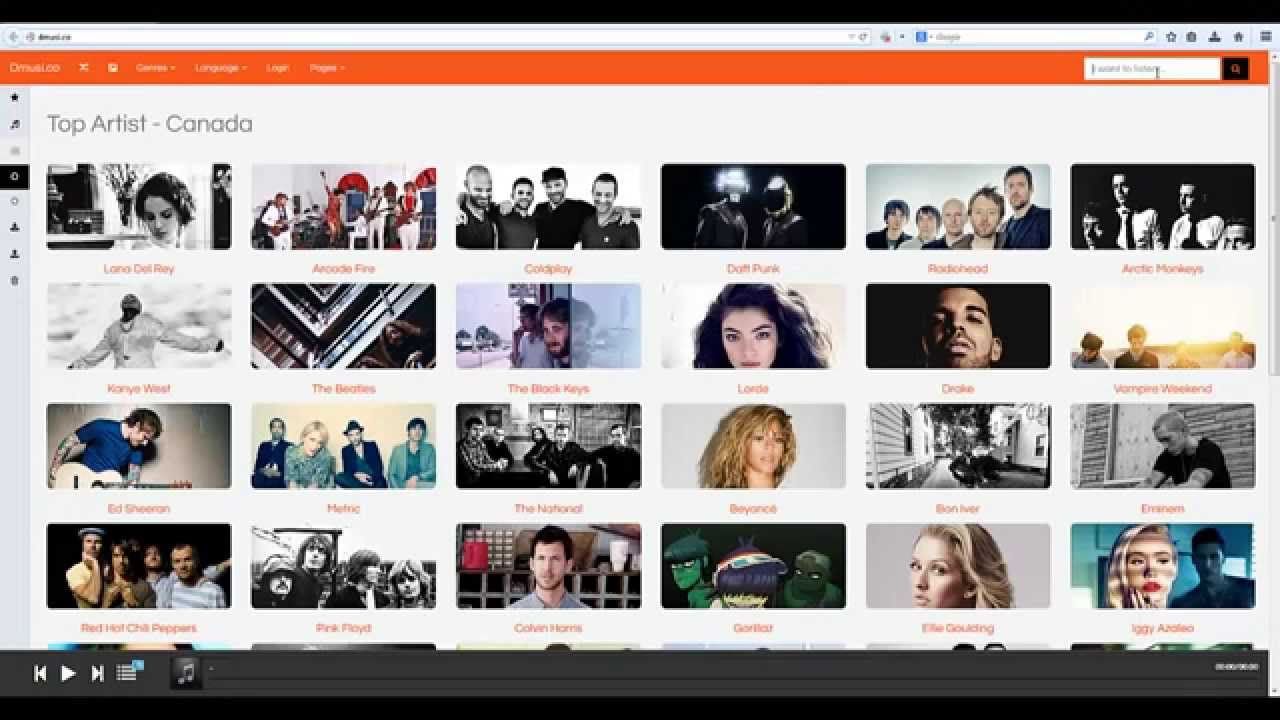Click the browser reload button

864,37
